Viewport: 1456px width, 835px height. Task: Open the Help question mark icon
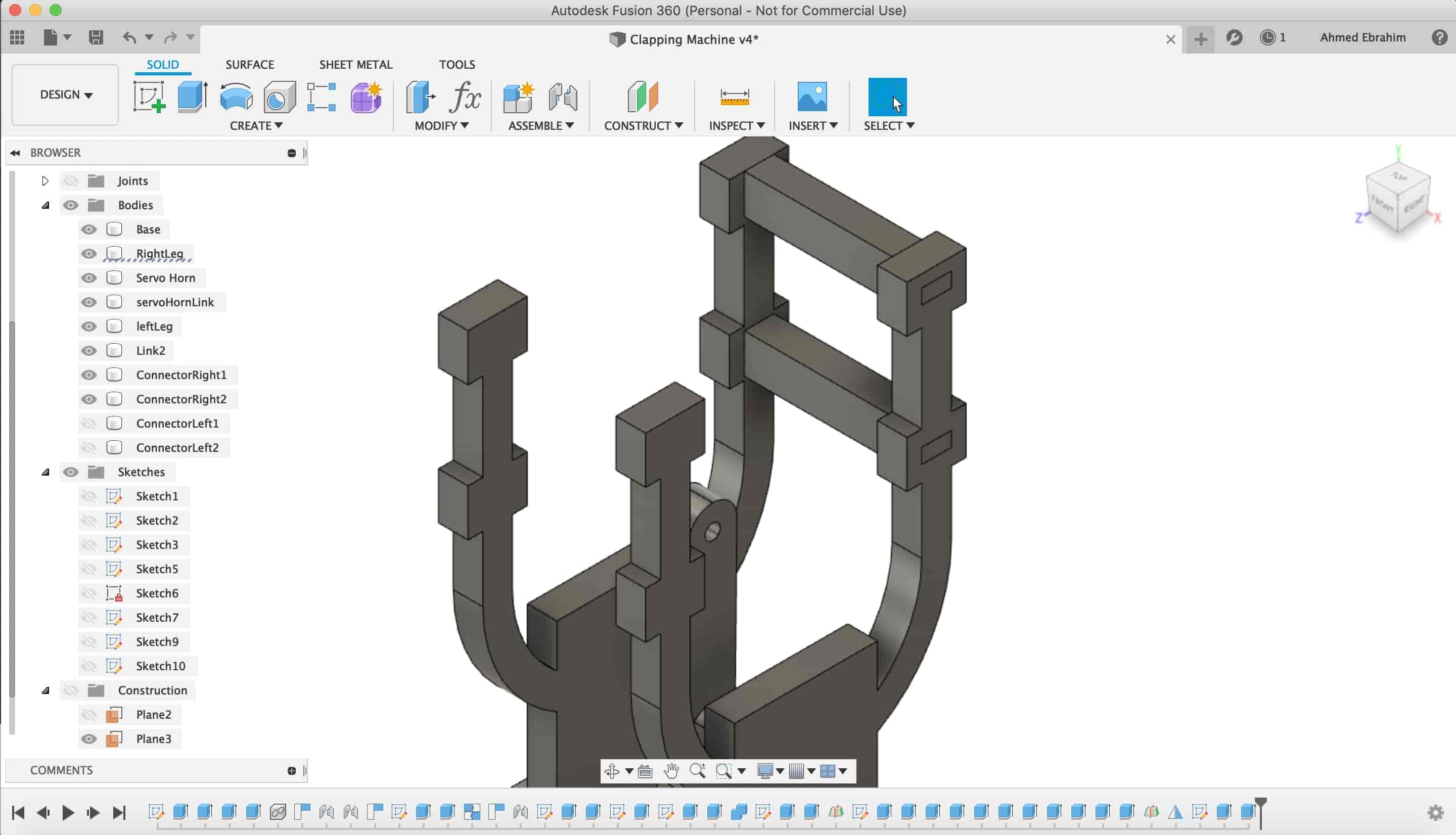(1439, 38)
